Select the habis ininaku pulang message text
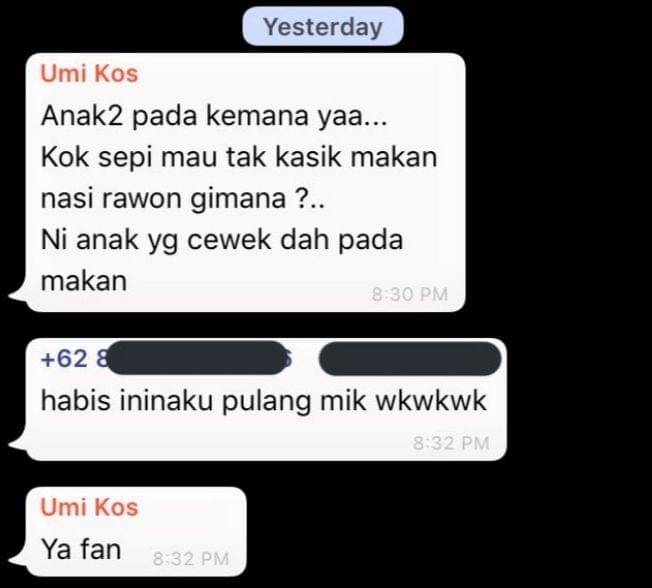The image size is (652, 588). point(264,401)
